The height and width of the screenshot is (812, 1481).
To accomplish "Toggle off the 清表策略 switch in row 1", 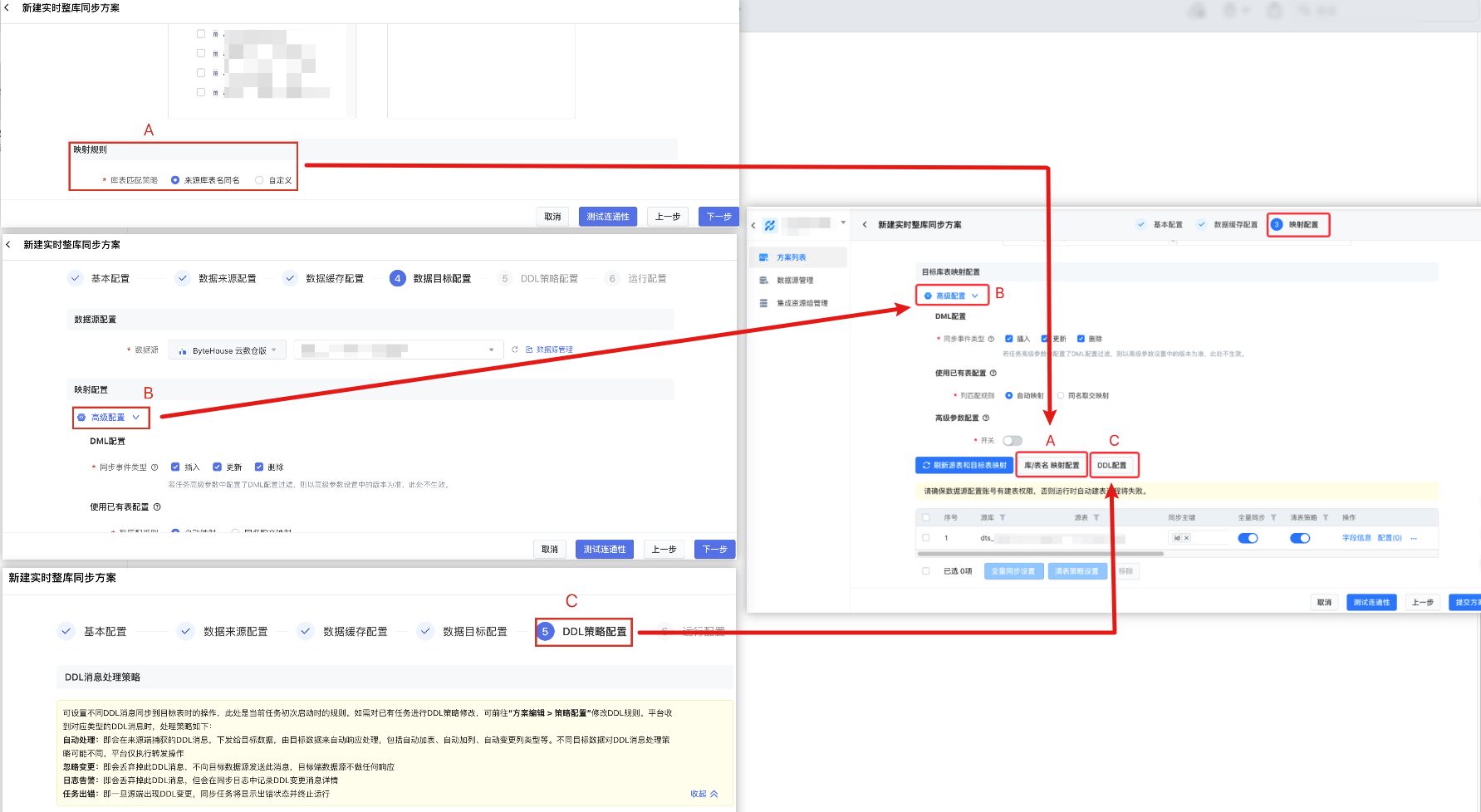I will pyautogui.click(x=1300, y=538).
